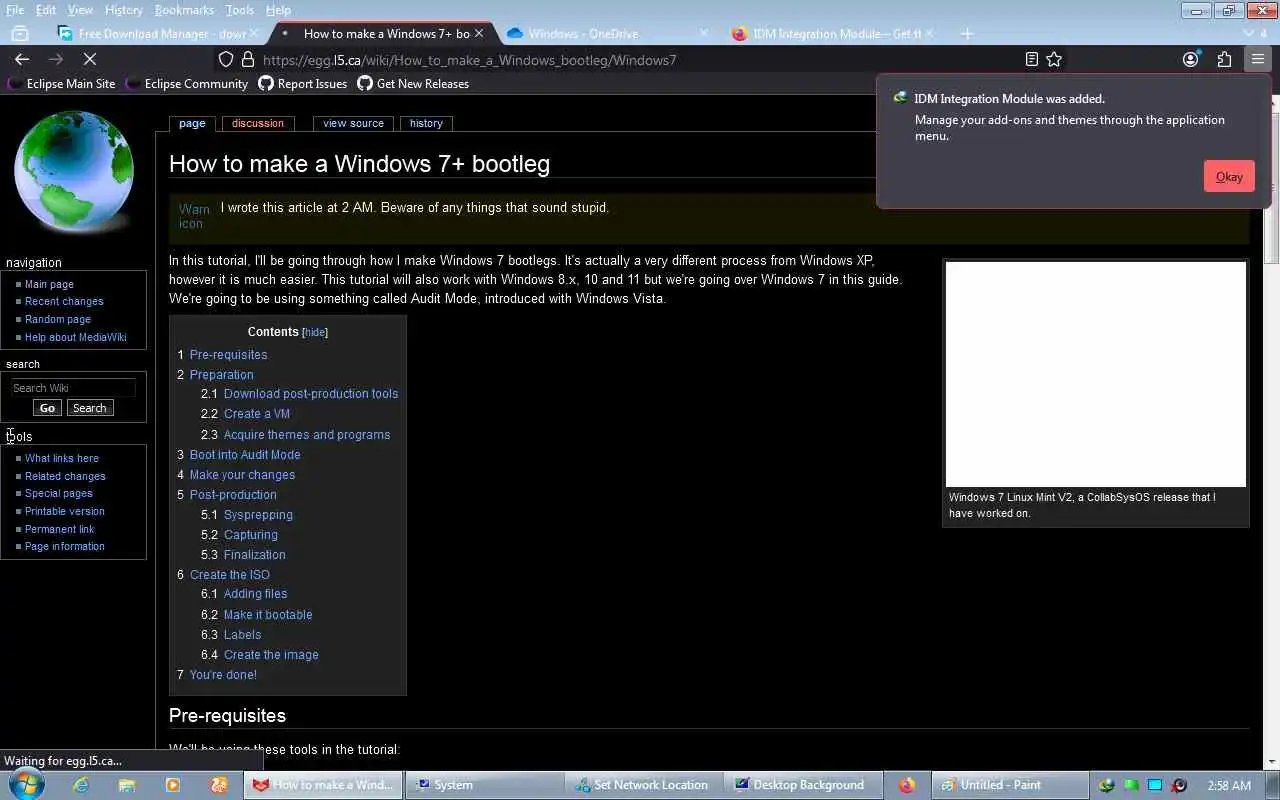Click the padlock site security icon
The width and height of the screenshot is (1280, 800).
coord(248,60)
